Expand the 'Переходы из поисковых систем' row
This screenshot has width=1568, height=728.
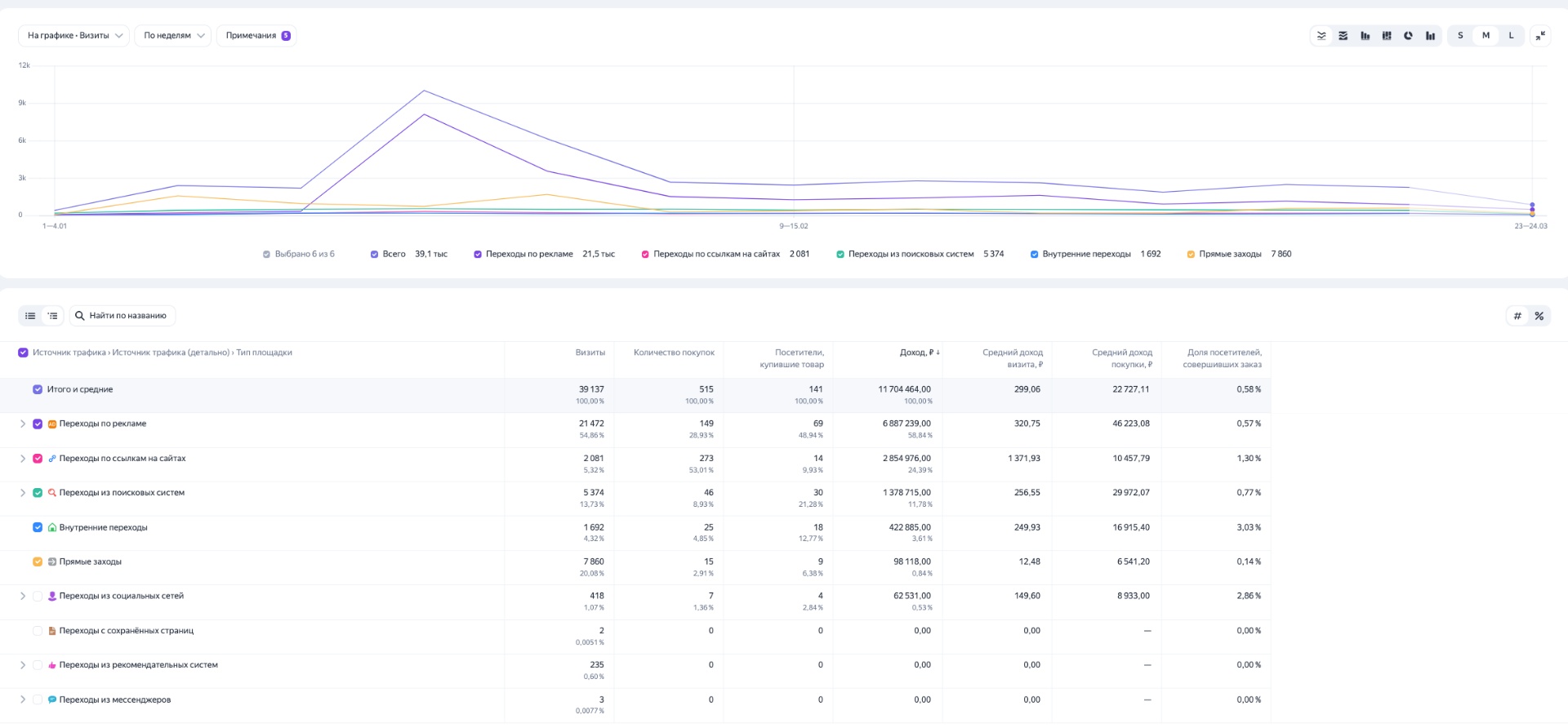tap(23, 493)
